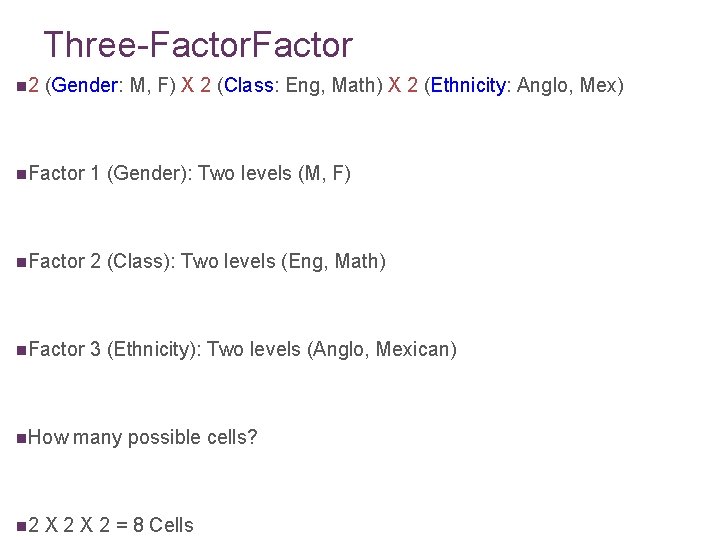Click the bullet marker beside "Factor 2 (Class)"
This screenshot has height=540, width=720.
point(22,262)
